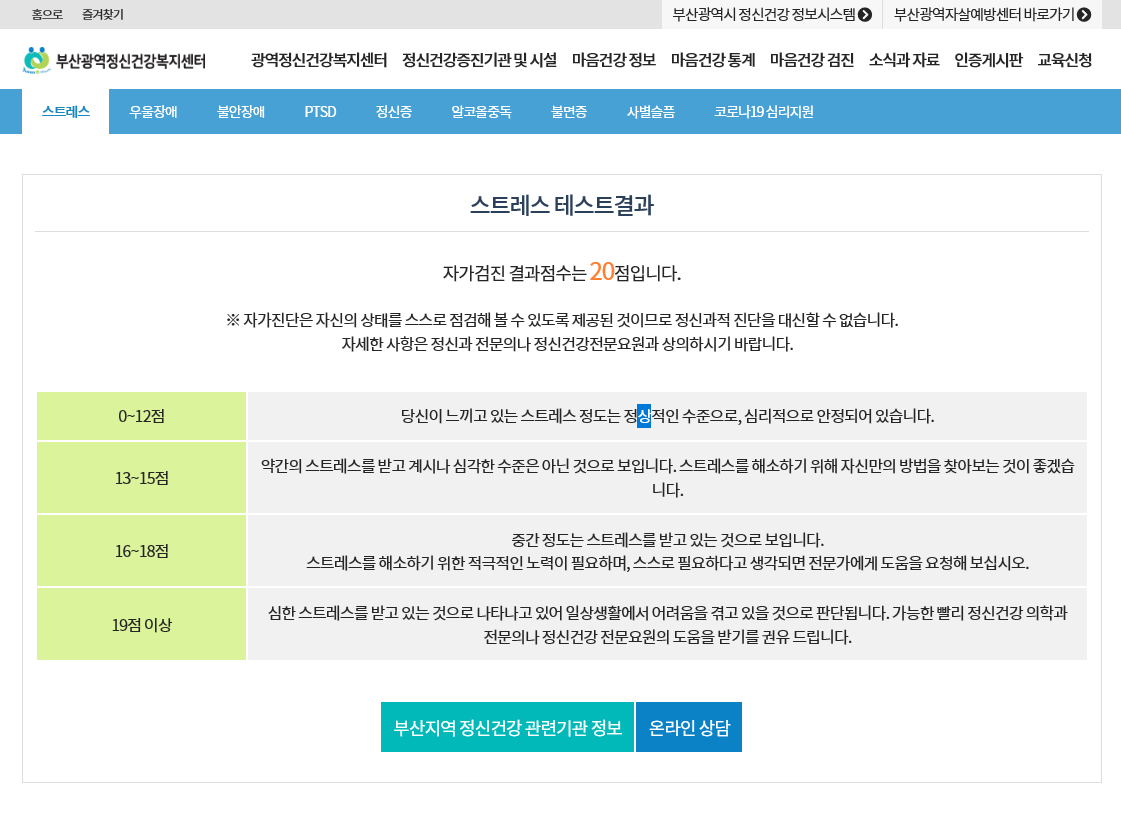The image size is (1121, 819).
Task: Expand the 마음건강 정보 menu
Action: pos(613,60)
